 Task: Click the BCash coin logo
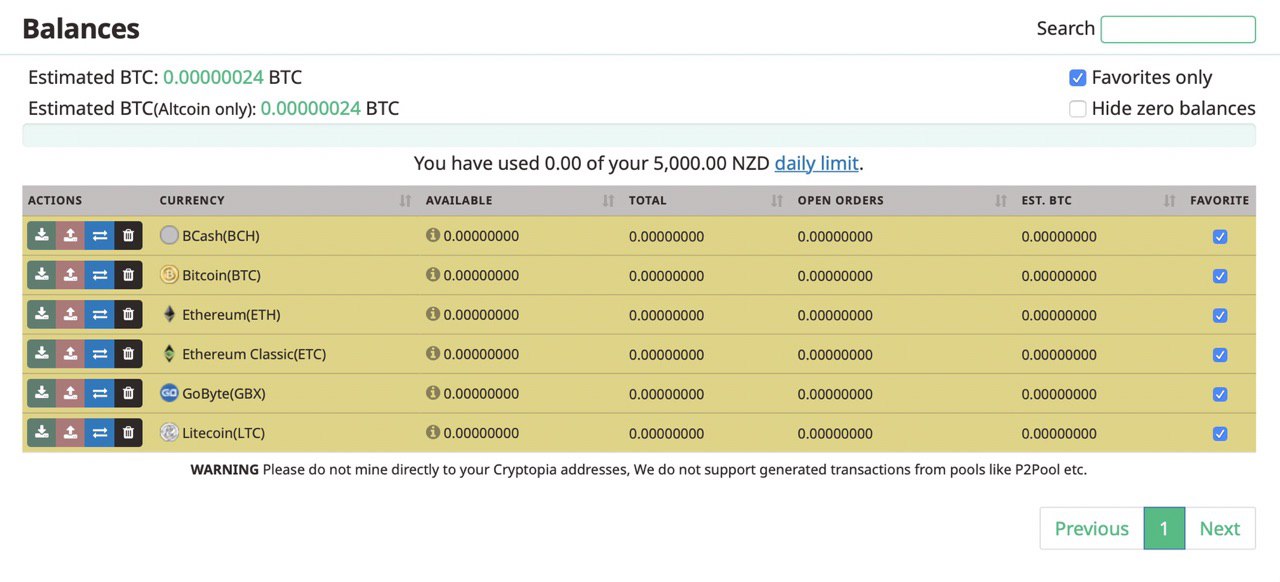169,236
